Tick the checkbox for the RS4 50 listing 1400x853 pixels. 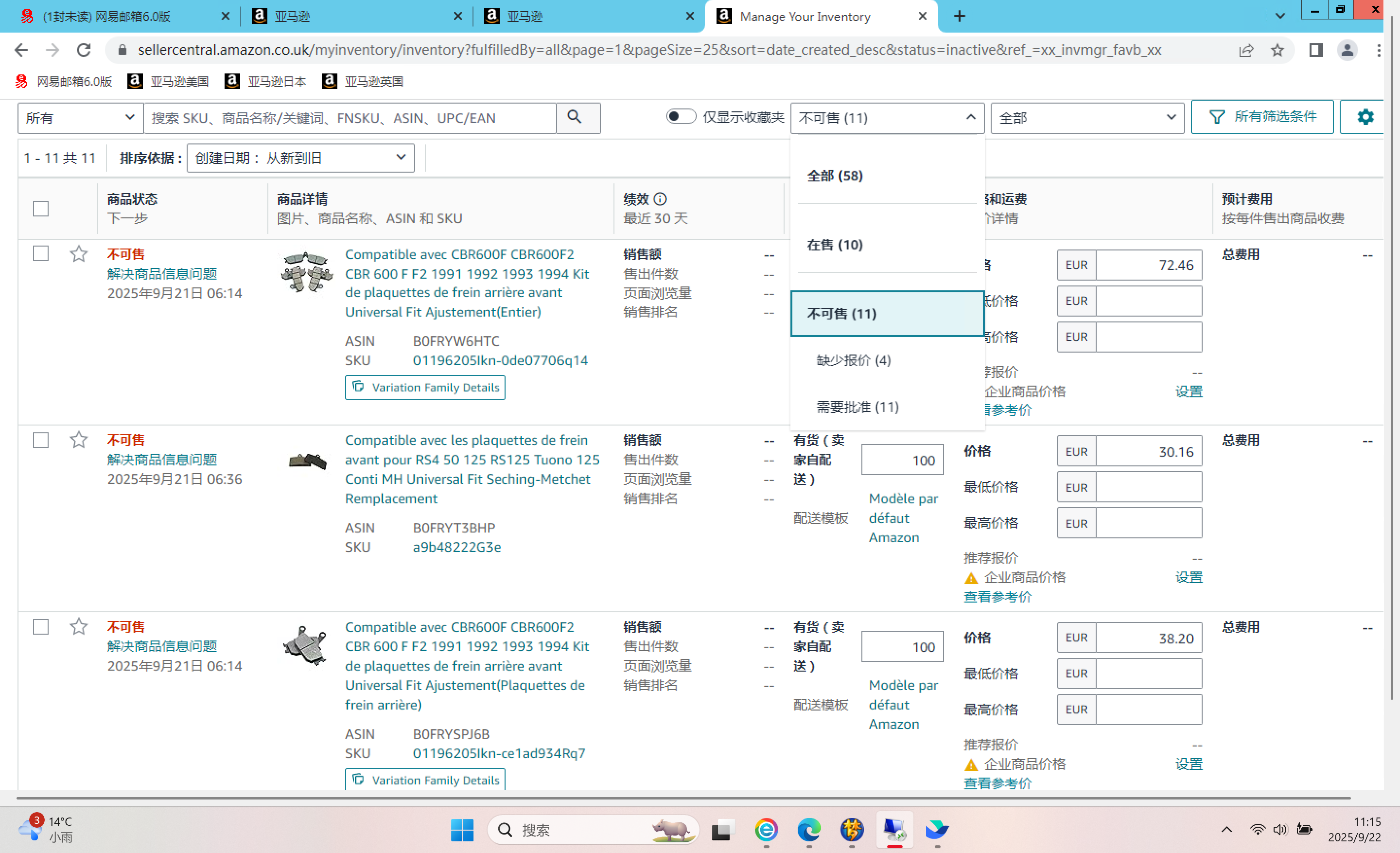pyautogui.click(x=41, y=440)
